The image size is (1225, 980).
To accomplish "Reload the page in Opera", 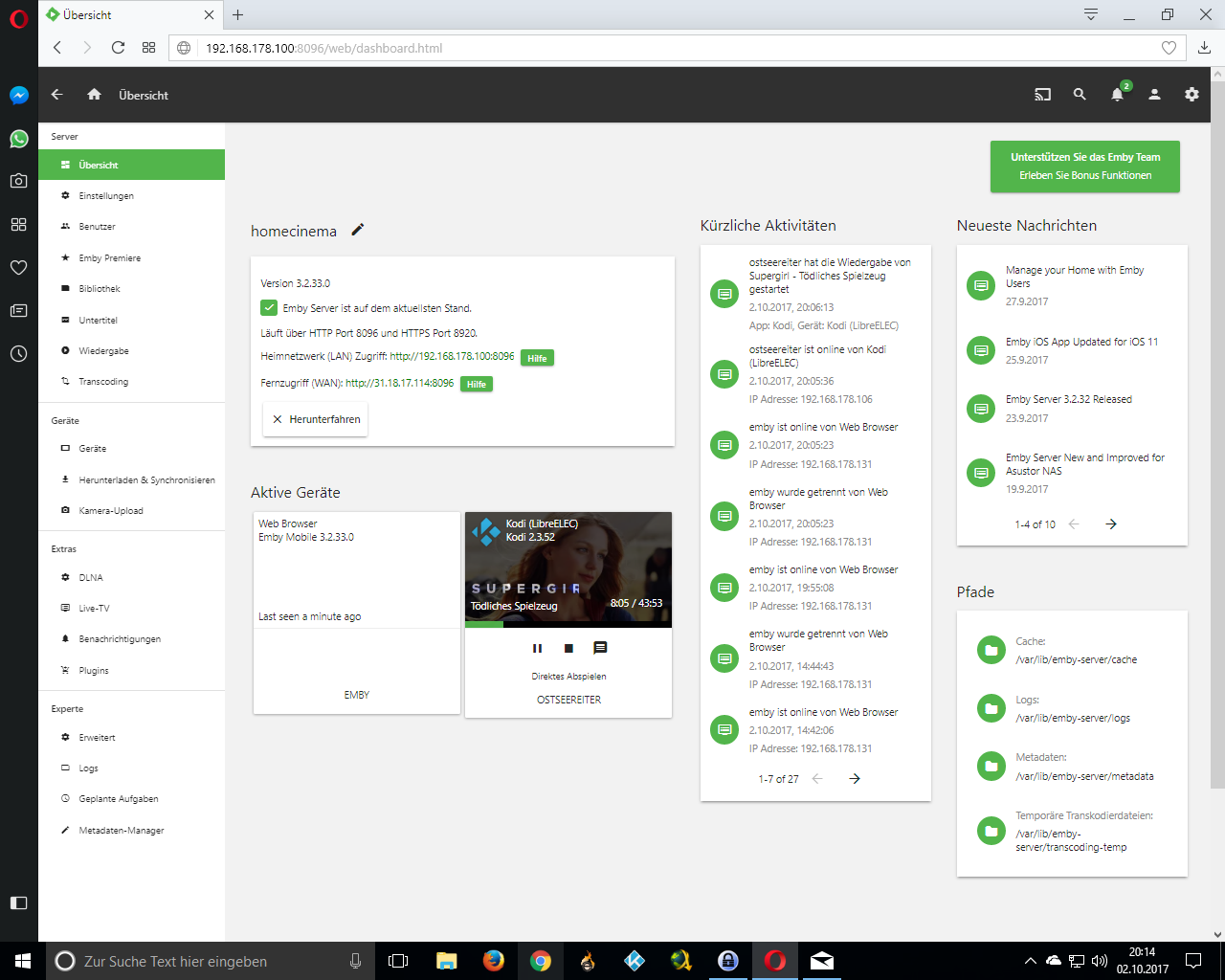I will coord(118,48).
